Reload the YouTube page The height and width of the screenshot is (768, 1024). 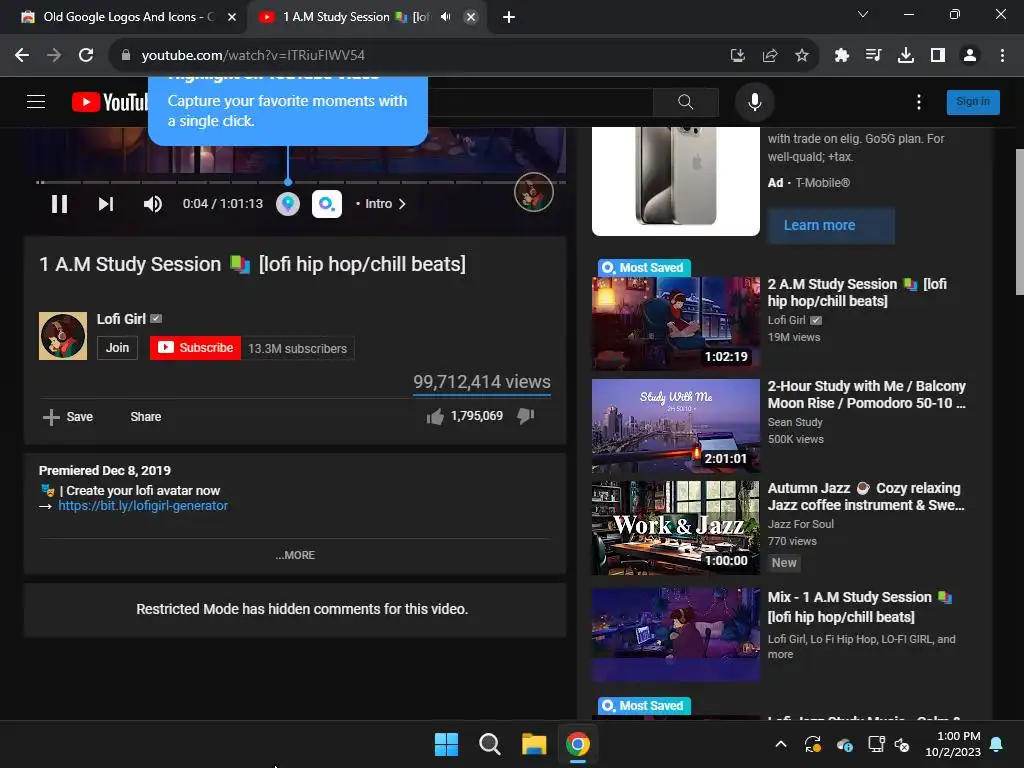coord(86,56)
